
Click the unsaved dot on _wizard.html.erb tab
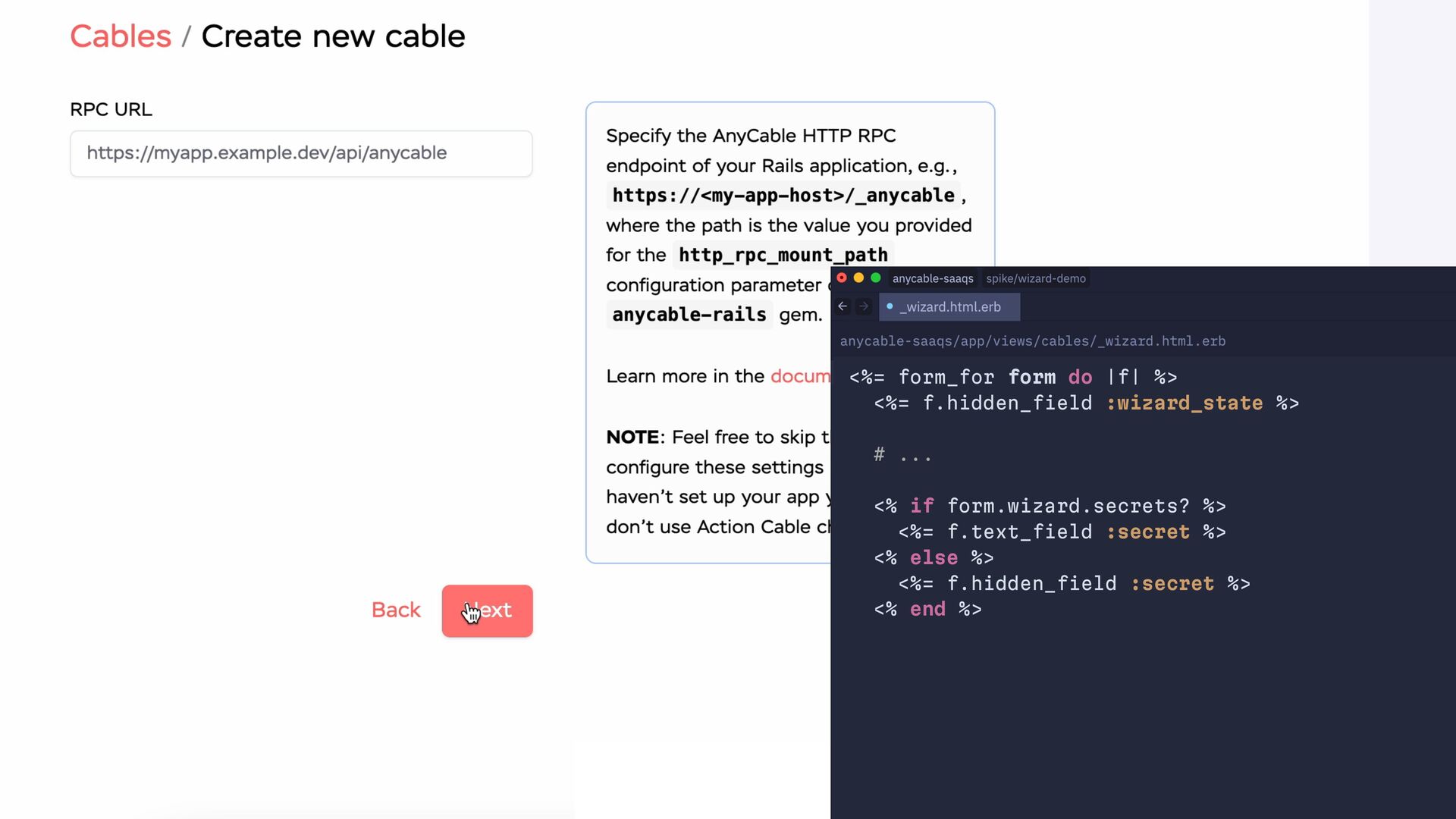click(890, 306)
